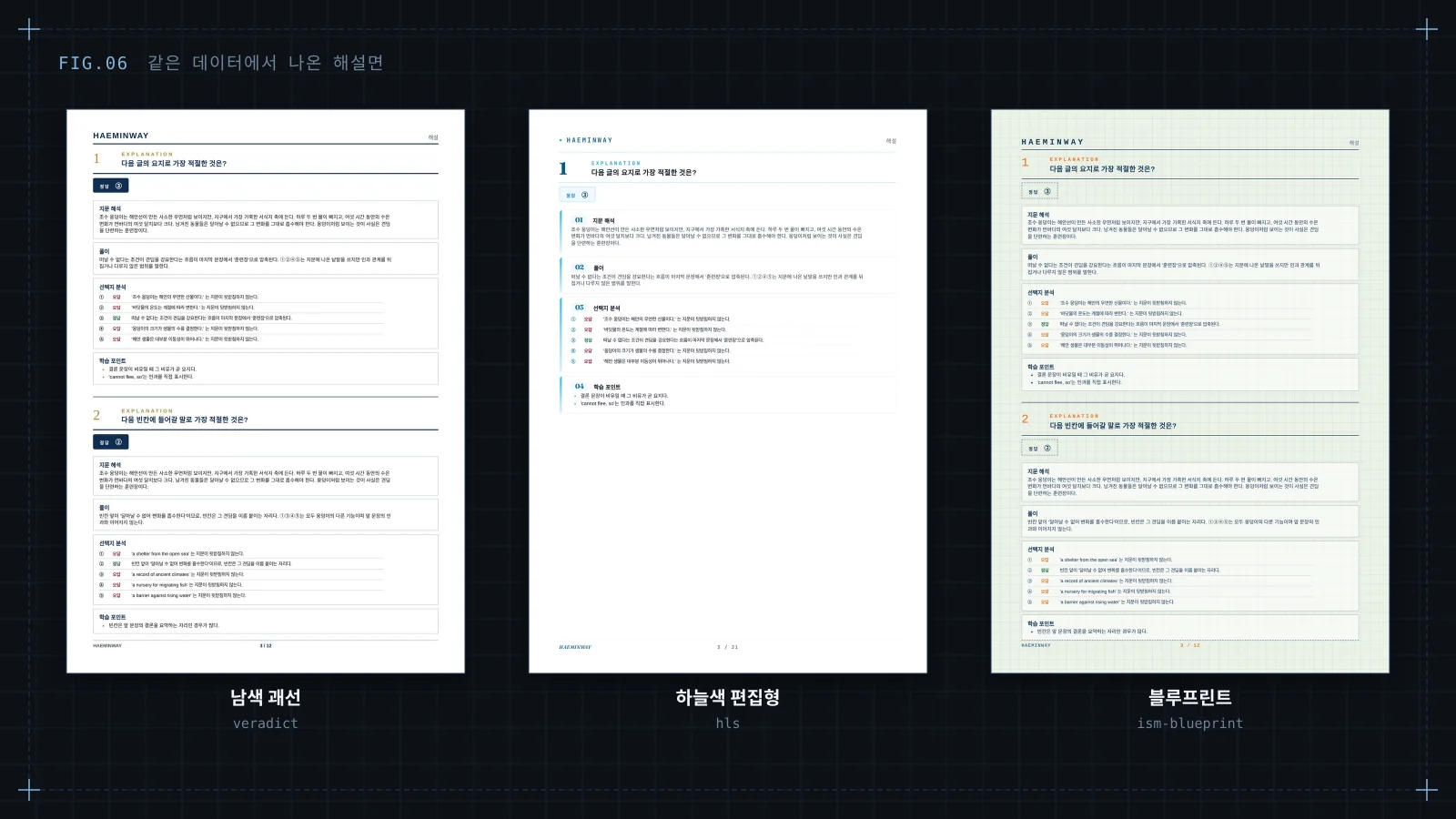Click the 'ism-blueprint' template name

[x=1190, y=723]
